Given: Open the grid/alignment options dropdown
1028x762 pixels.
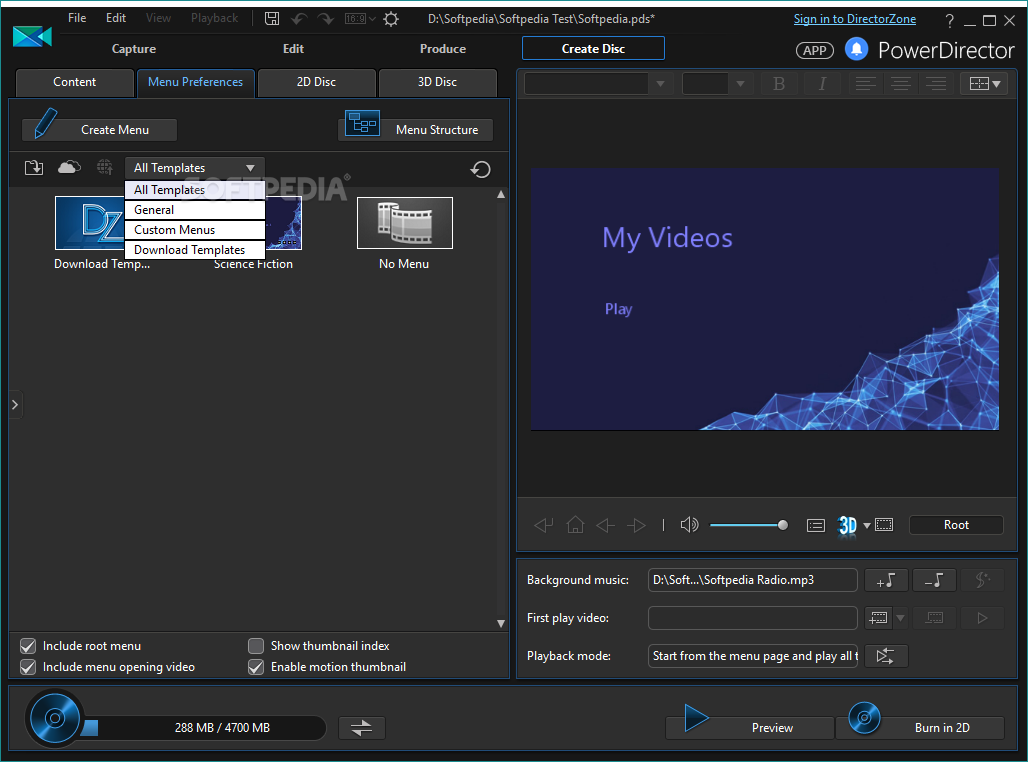Looking at the screenshot, I should coord(984,83).
